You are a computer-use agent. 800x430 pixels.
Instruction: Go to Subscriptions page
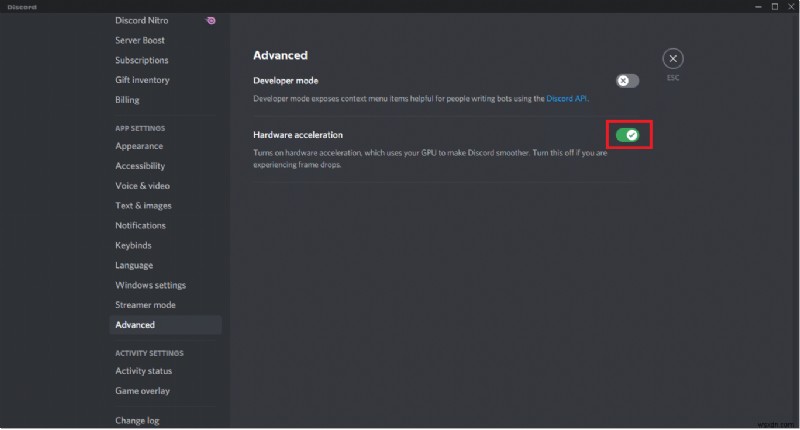tap(142, 60)
